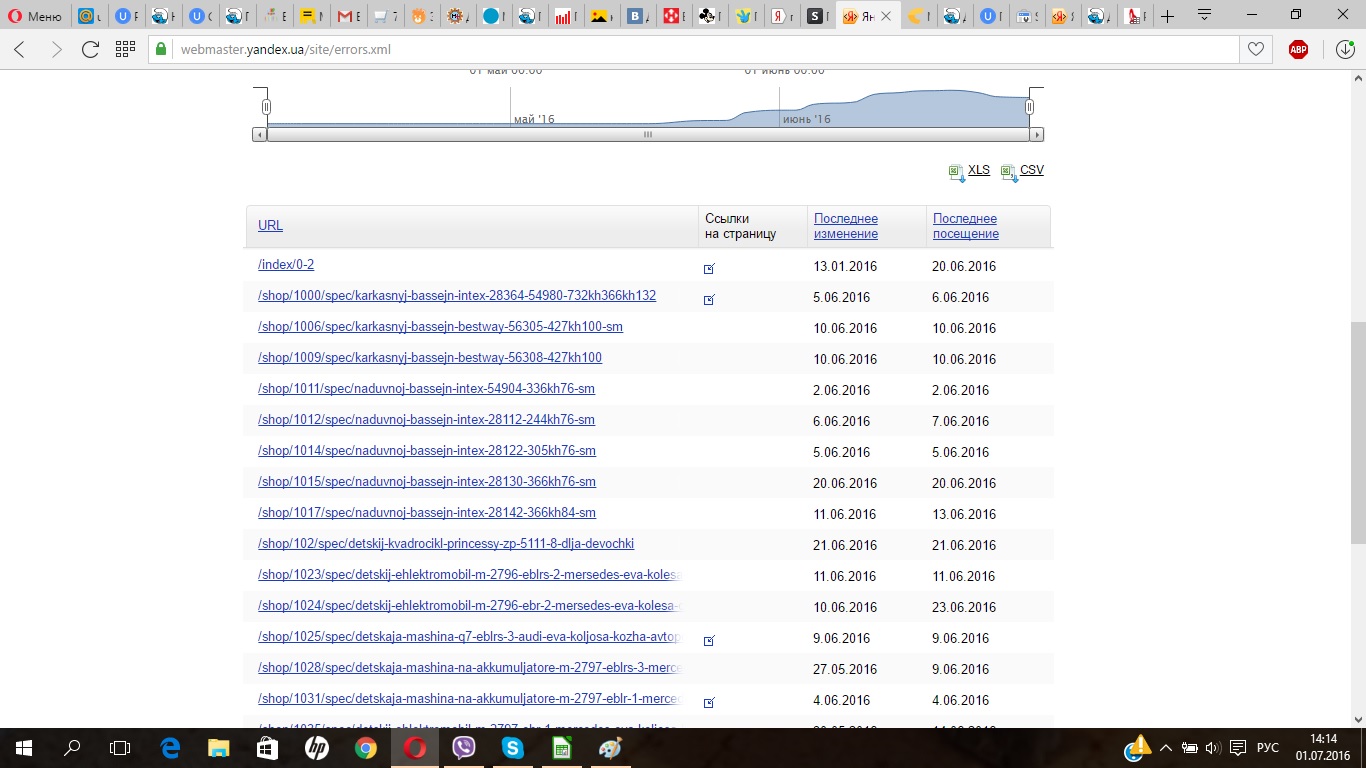Reload the webmaster page

90,50
